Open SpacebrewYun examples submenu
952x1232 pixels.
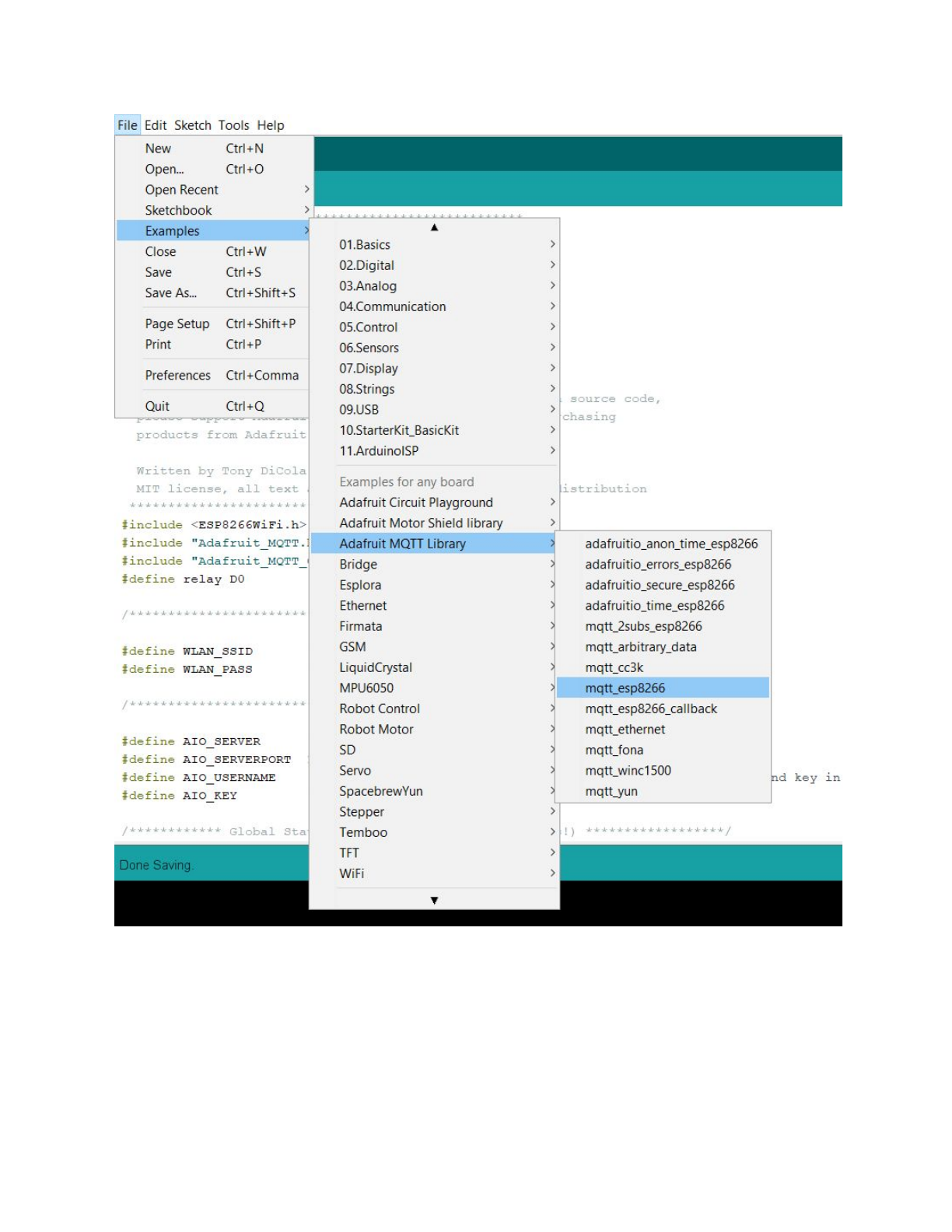pyautogui.click(x=434, y=791)
